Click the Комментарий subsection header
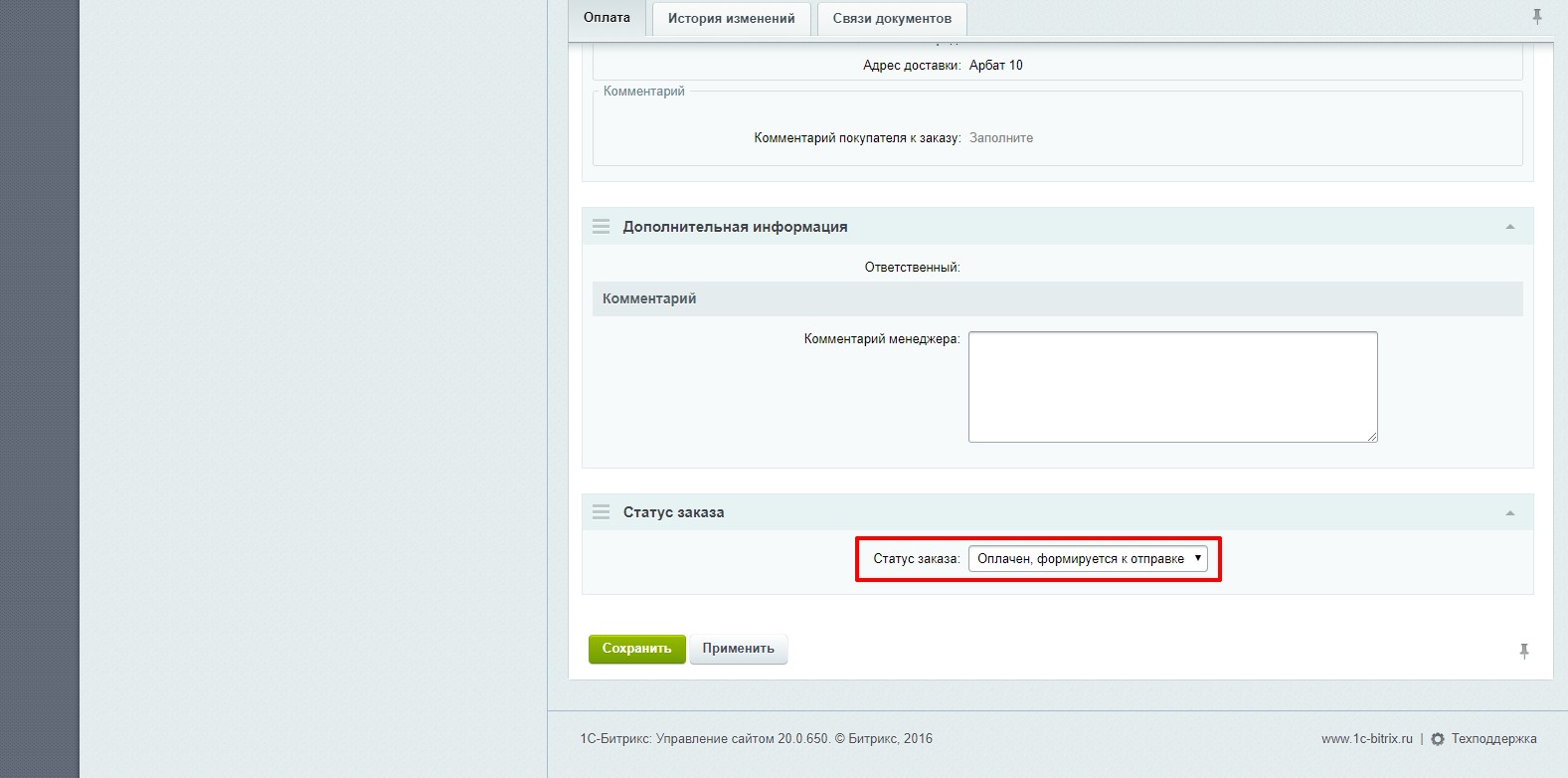The image size is (1568, 778). tap(1058, 298)
